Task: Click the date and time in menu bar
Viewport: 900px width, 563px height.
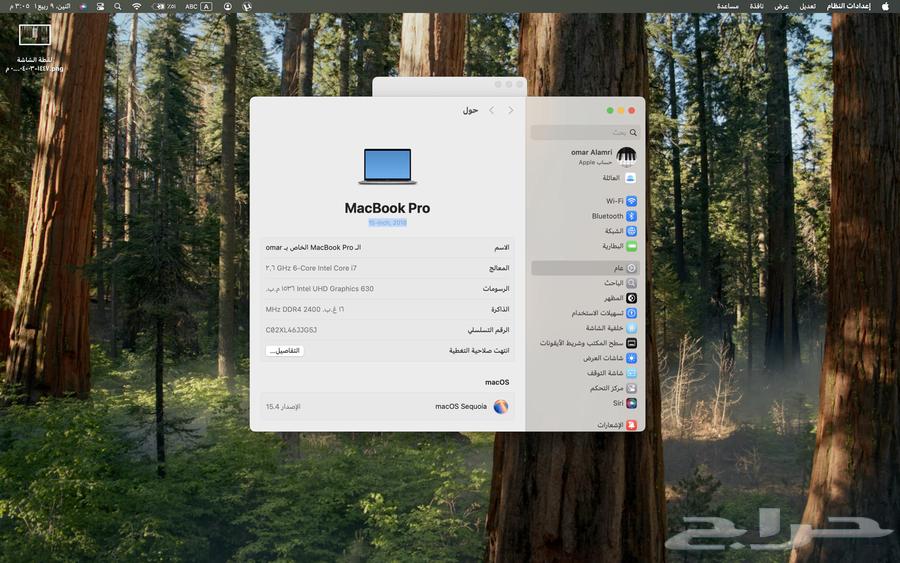Action: (40, 6)
